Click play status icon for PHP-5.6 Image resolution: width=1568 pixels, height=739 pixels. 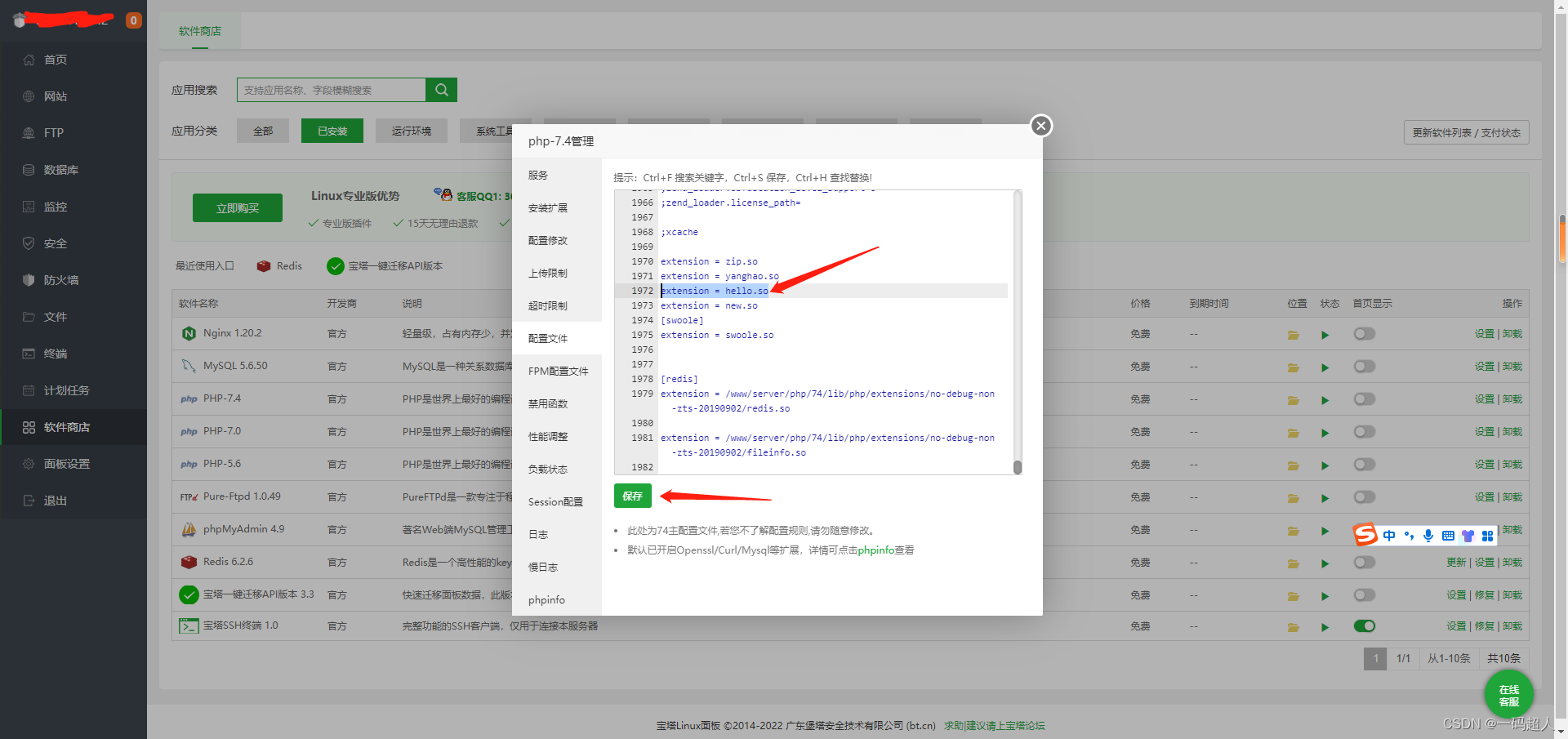pos(1325,465)
